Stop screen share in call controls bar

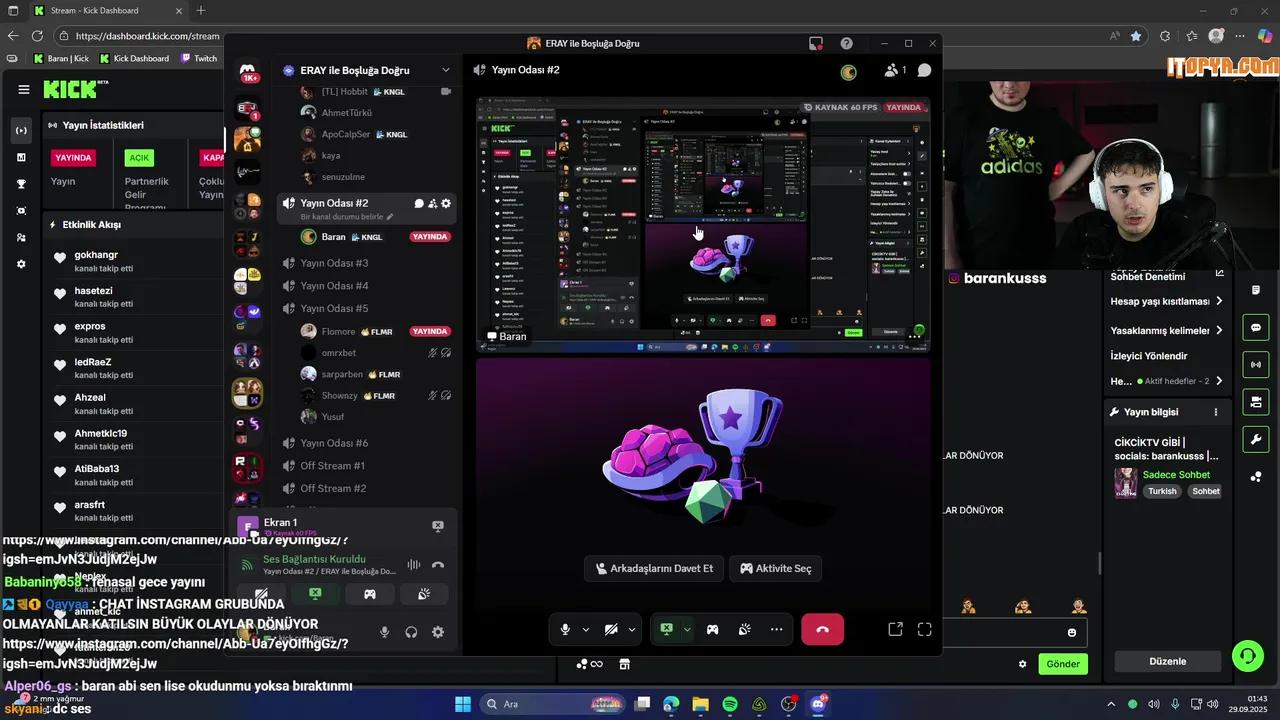pos(666,629)
